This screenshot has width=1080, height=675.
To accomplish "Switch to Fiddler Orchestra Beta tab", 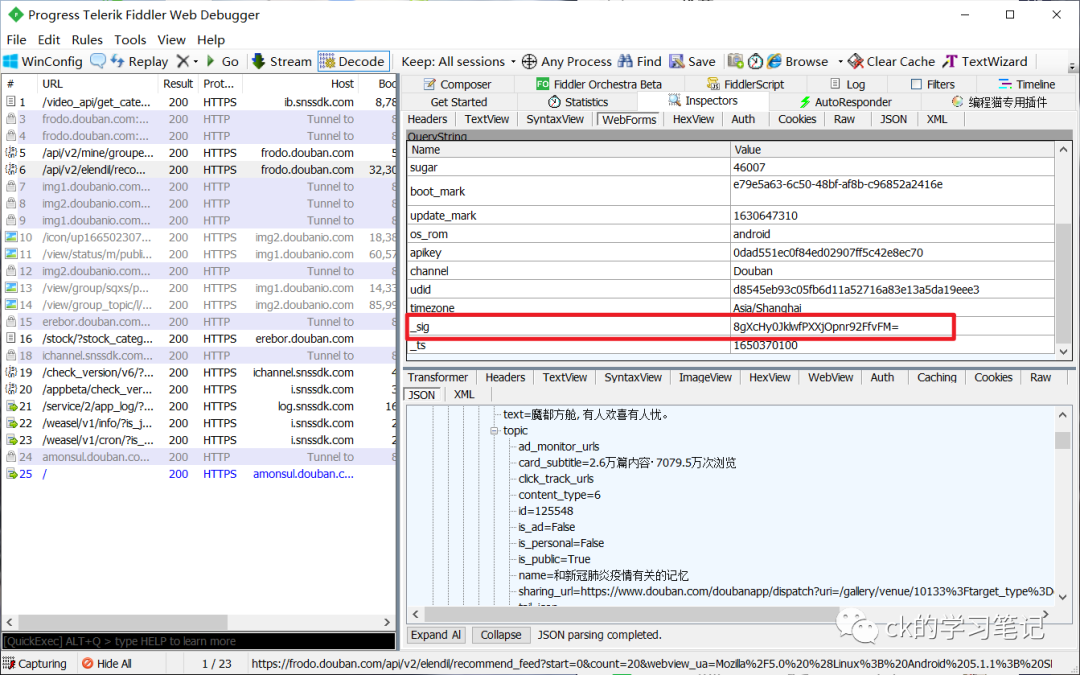I will click(x=599, y=84).
